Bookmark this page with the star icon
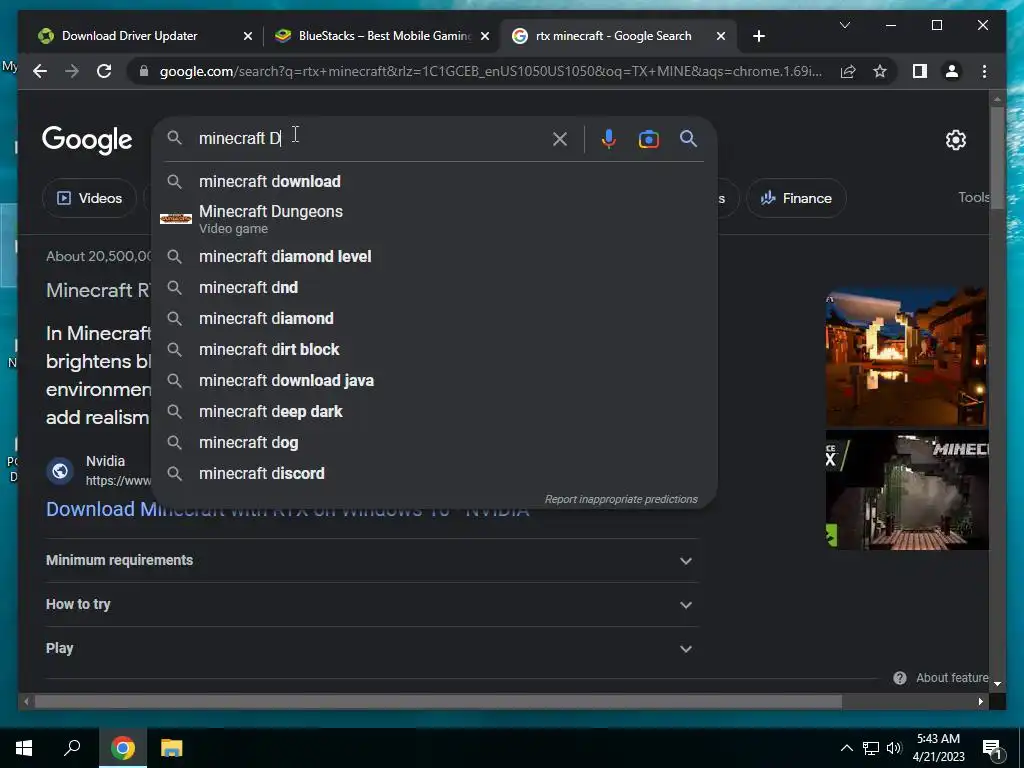Image resolution: width=1024 pixels, height=768 pixels. (880, 71)
